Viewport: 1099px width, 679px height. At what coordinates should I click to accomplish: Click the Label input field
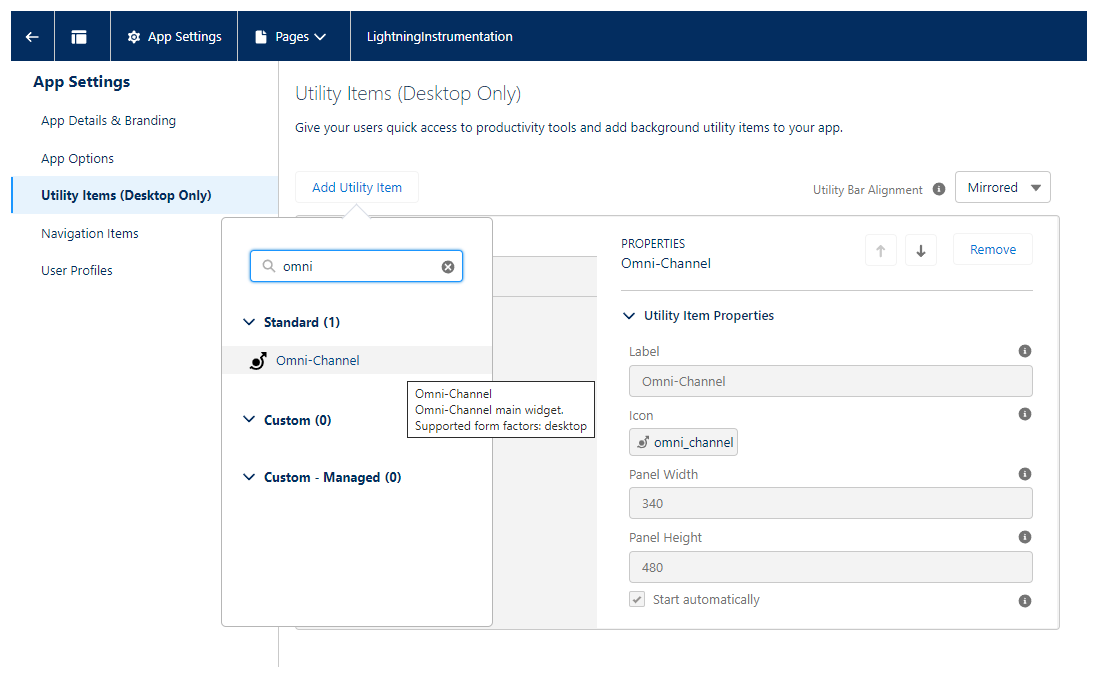[x=831, y=381]
